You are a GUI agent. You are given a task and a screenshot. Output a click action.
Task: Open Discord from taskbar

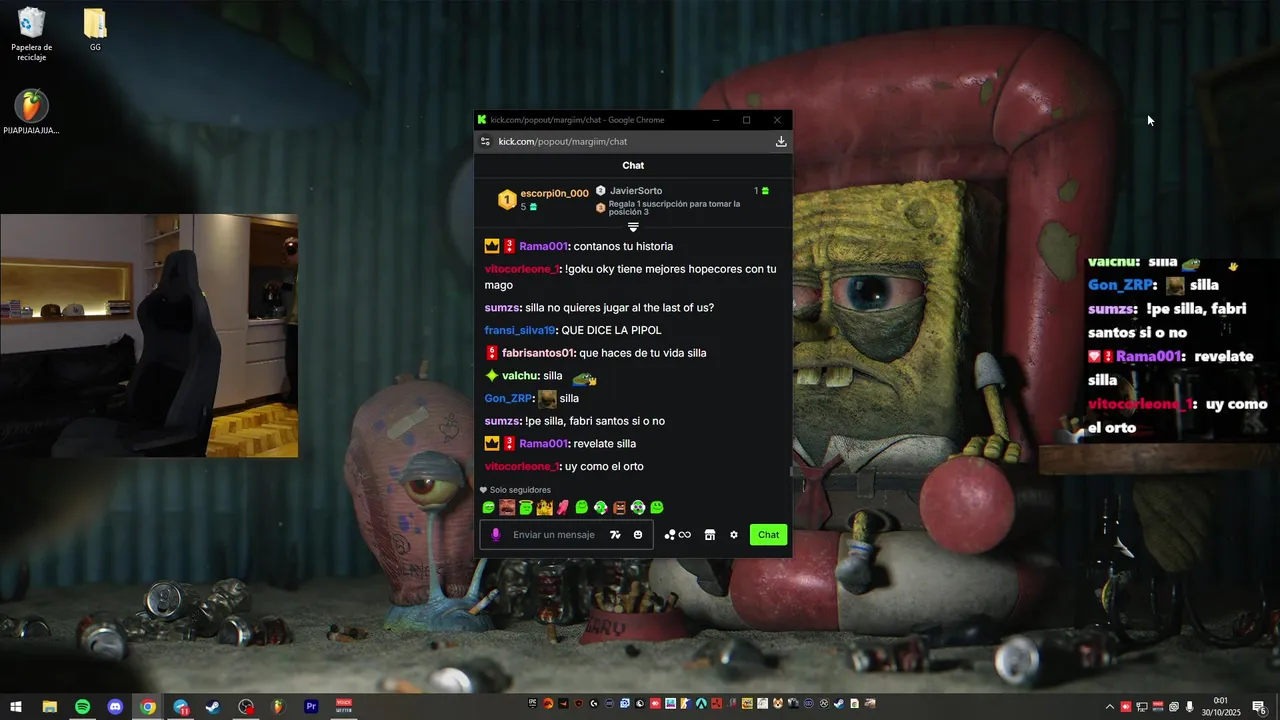[x=115, y=706]
